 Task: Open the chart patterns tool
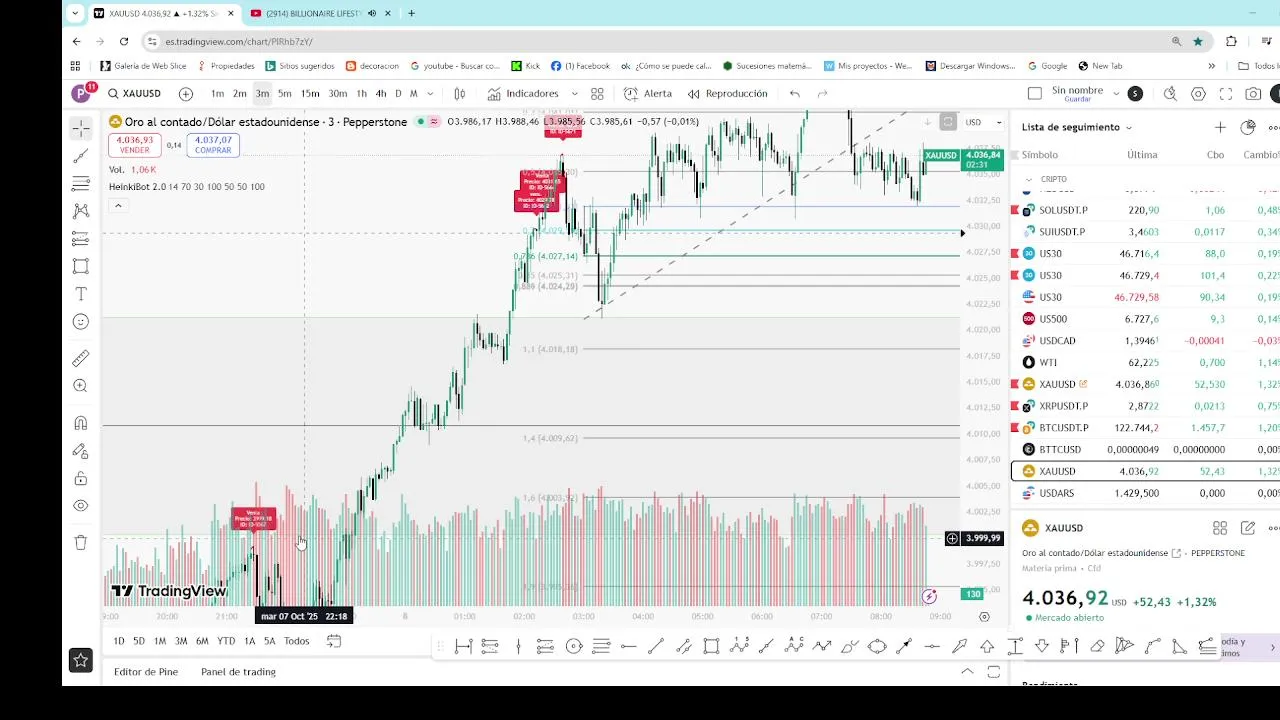[81, 211]
